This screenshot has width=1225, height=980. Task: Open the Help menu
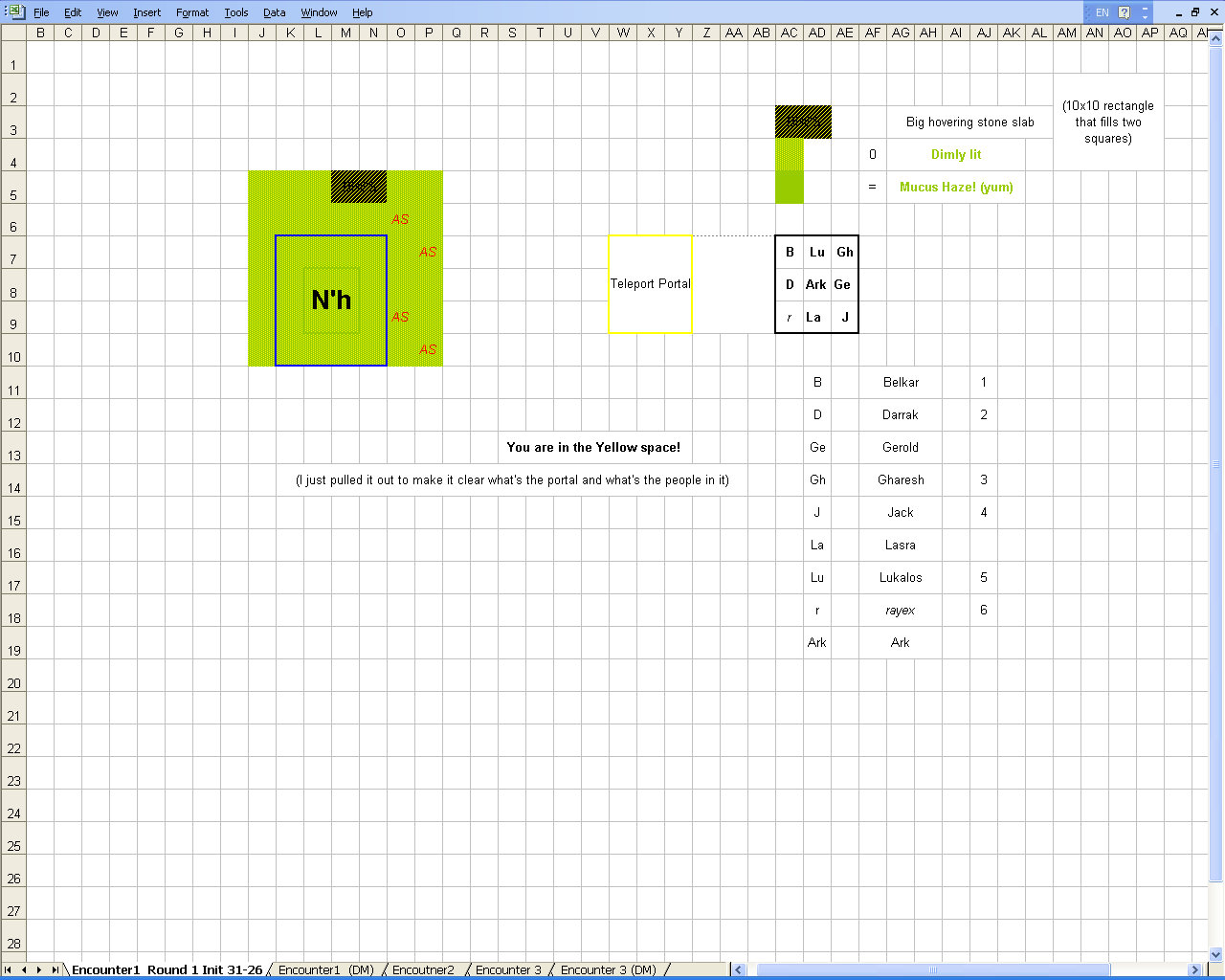click(362, 12)
